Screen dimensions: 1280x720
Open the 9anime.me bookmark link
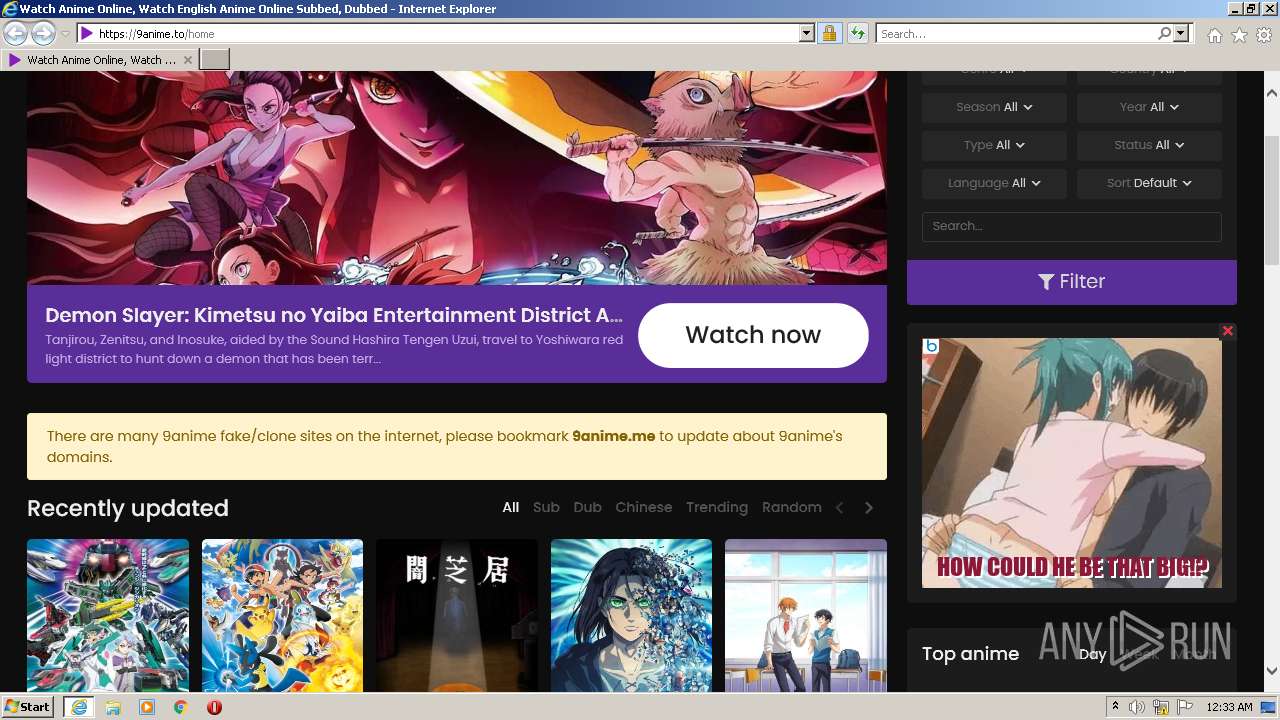coord(614,436)
